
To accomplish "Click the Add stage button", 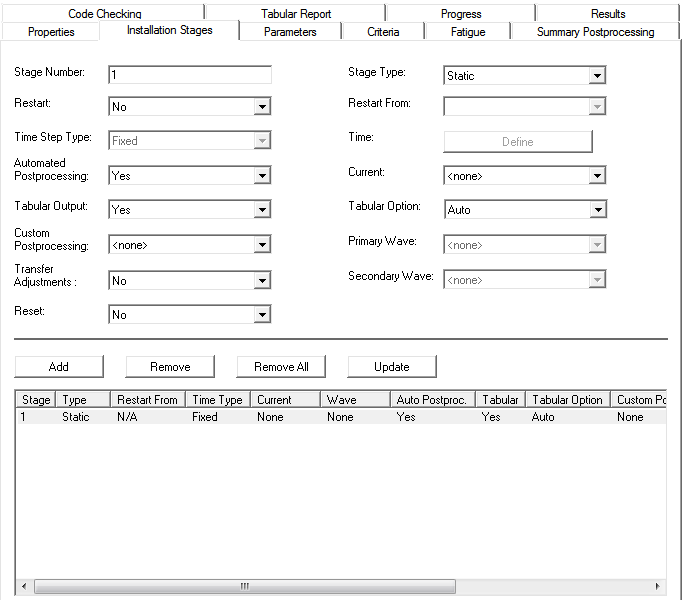I will 59,367.
